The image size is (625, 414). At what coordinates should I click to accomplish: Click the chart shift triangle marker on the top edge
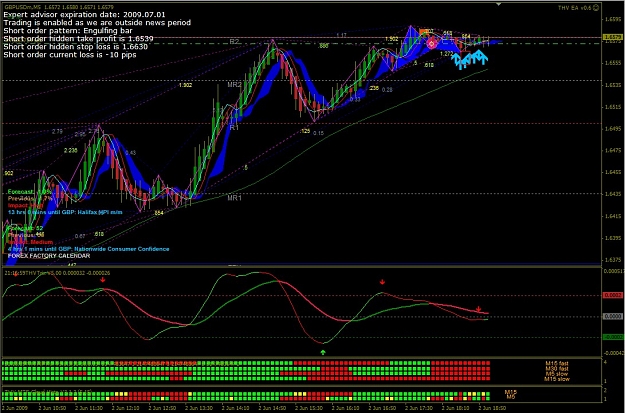pos(498,4)
